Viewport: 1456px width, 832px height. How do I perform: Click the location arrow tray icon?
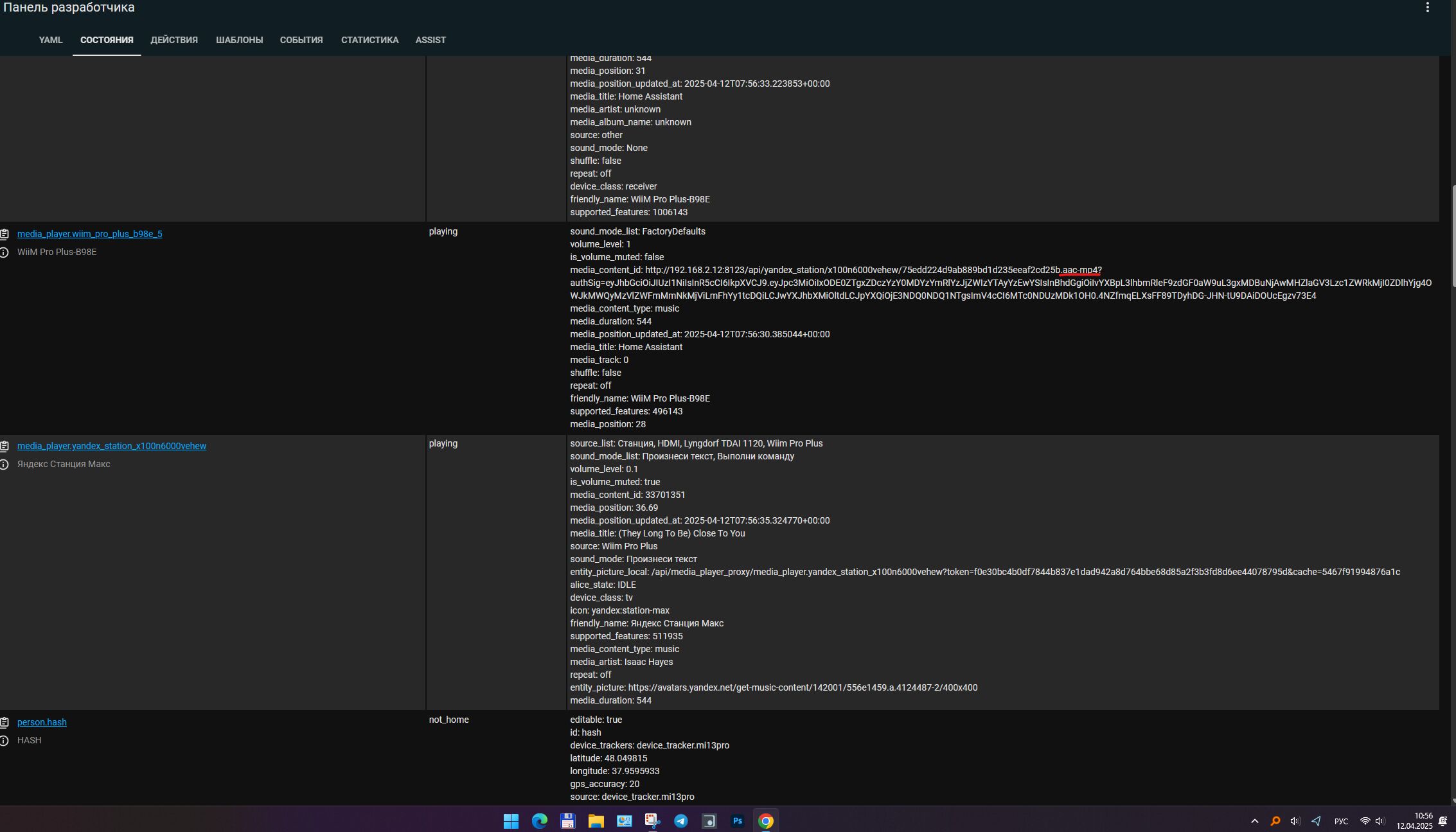[x=1316, y=821]
